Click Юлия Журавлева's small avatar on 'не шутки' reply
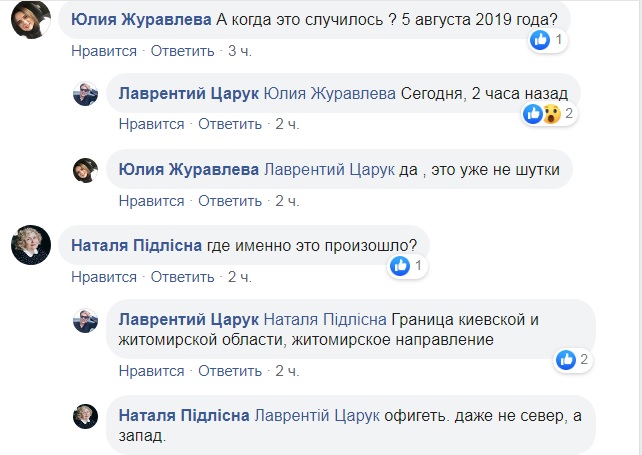 [x=85, y=170]
